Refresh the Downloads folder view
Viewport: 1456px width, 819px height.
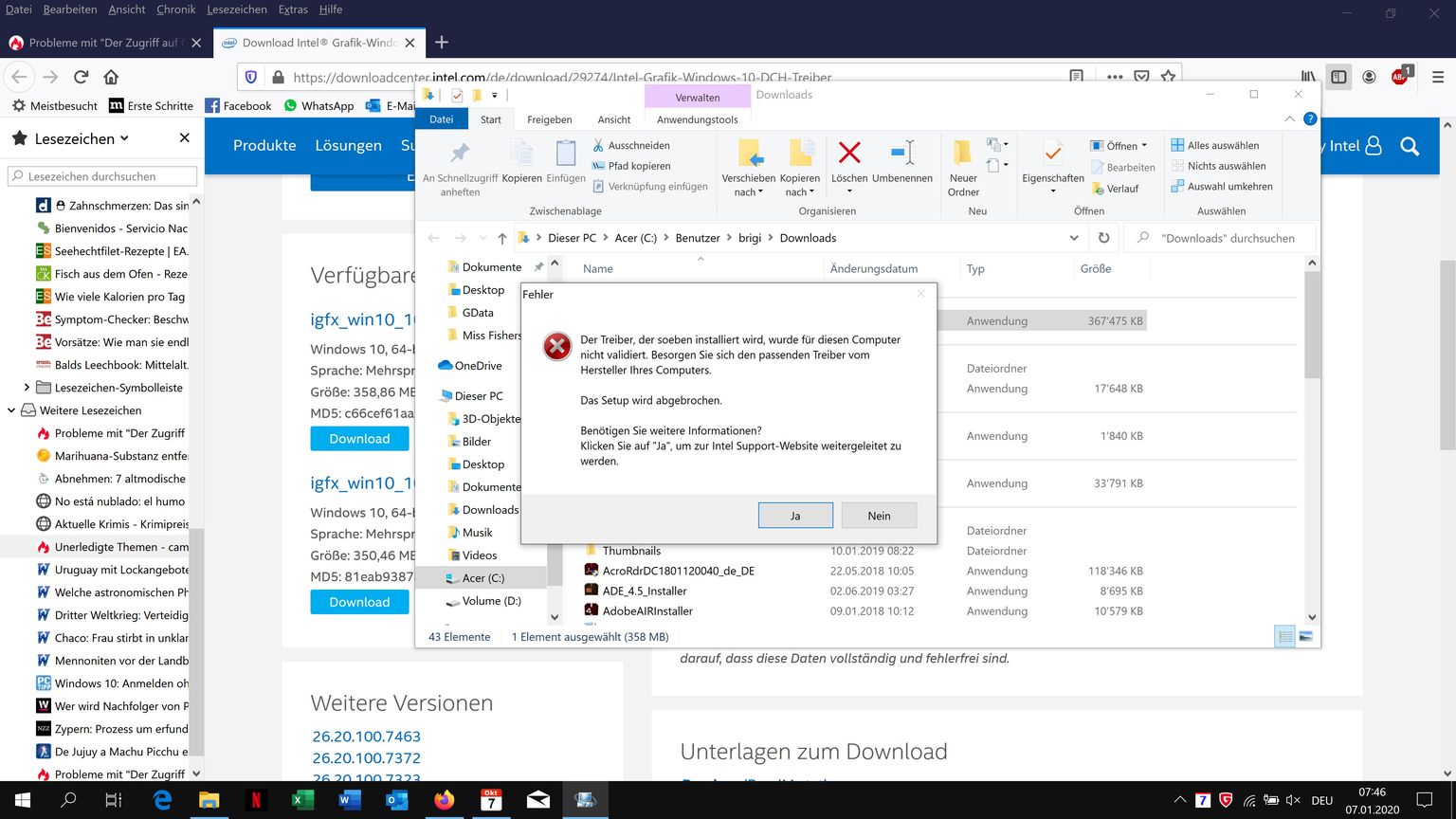coord(1103,238)
